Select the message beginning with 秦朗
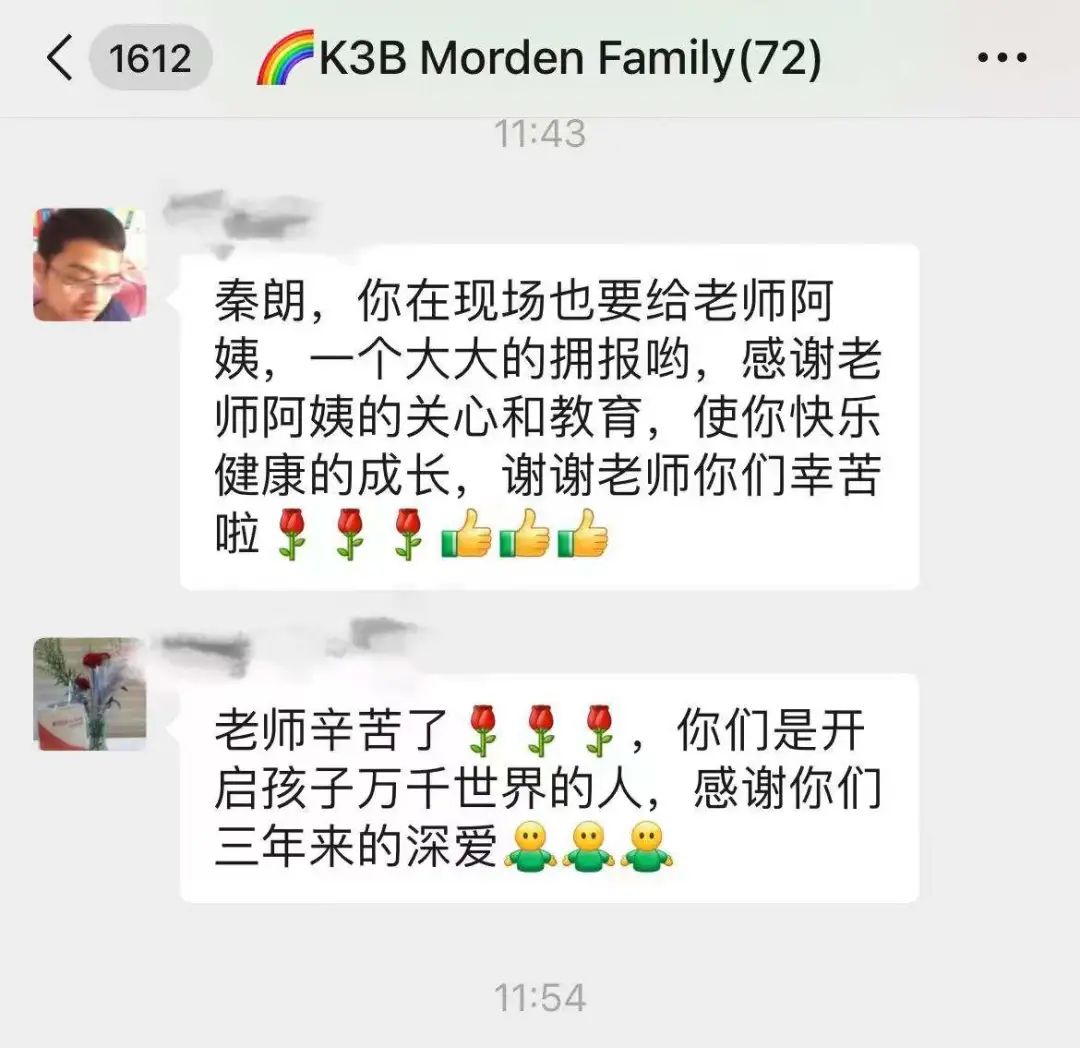 point(549,417)
